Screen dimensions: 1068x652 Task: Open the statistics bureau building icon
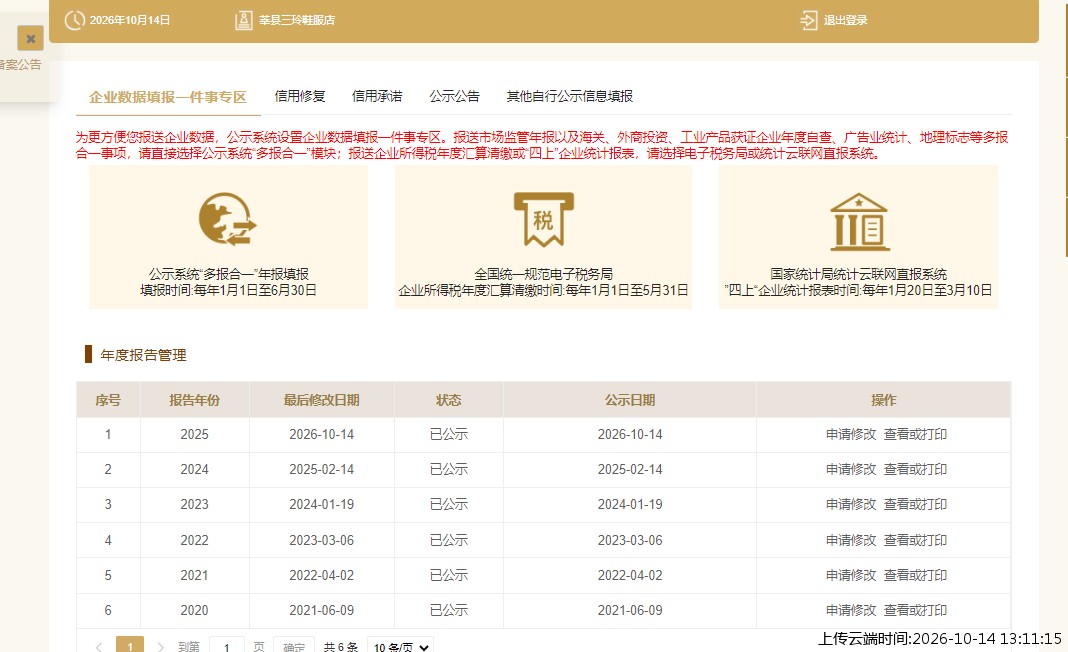click(859, 222)
